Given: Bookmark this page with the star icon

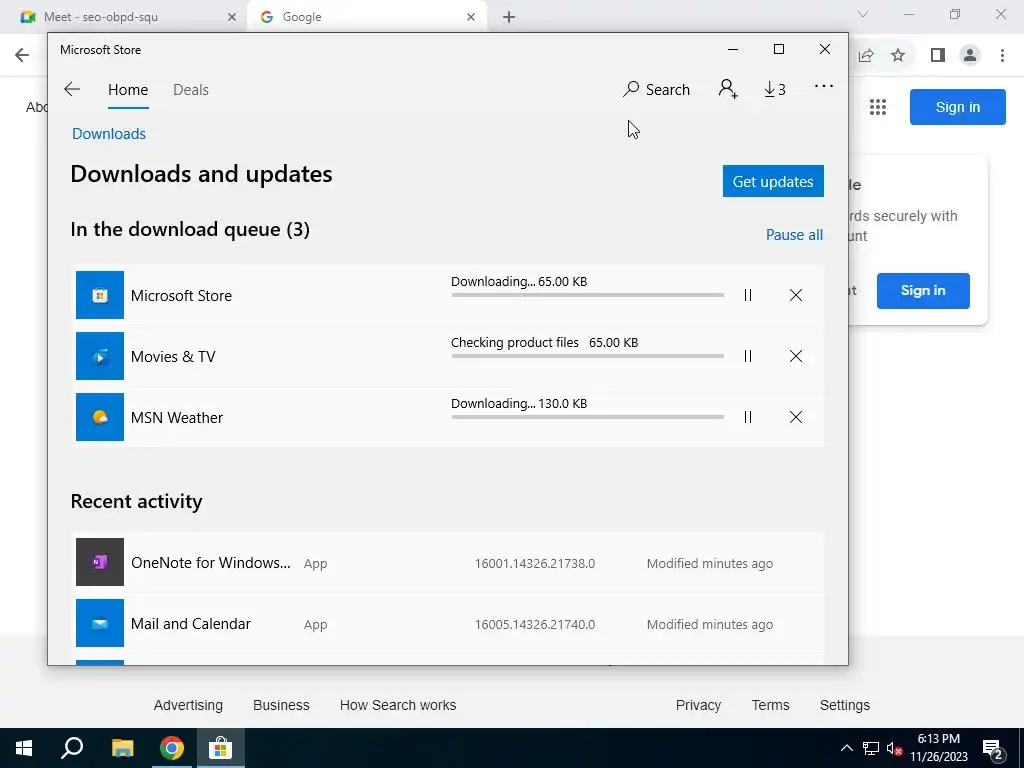Looking at the screenshot, I should (x=899, y=55).
